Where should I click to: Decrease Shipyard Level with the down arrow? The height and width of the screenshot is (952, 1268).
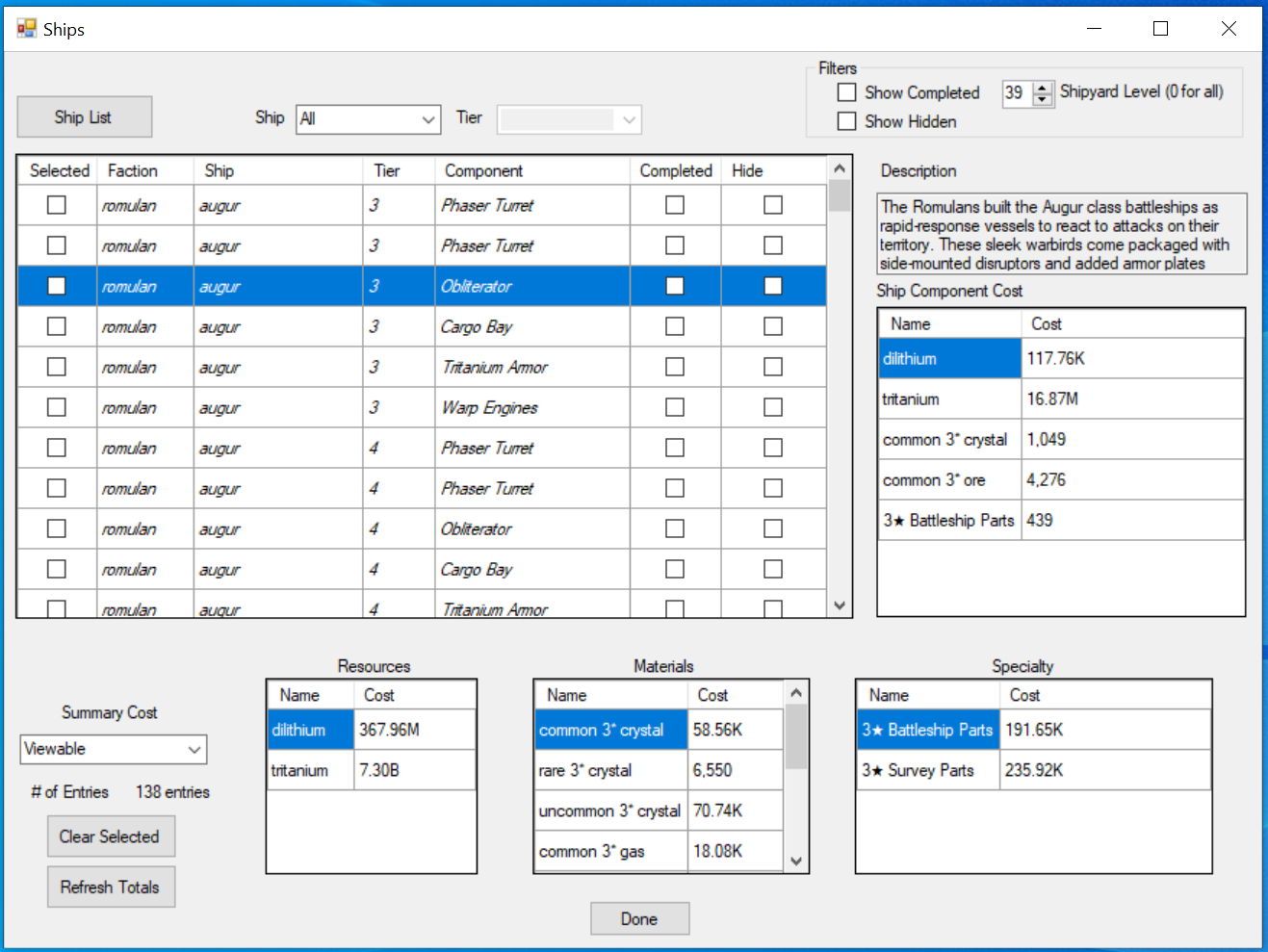pos(1043,99)
